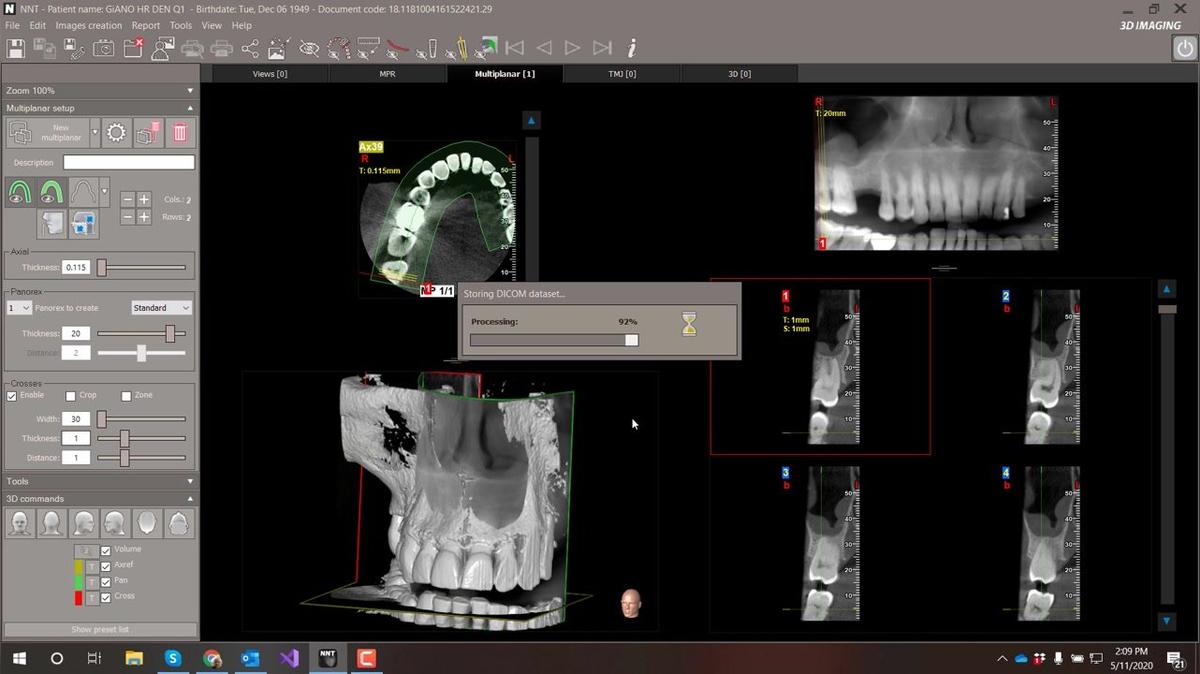Uncheck the Pan checkbox
Viewport: 1200px width, 674px height.
pos(105,581)
